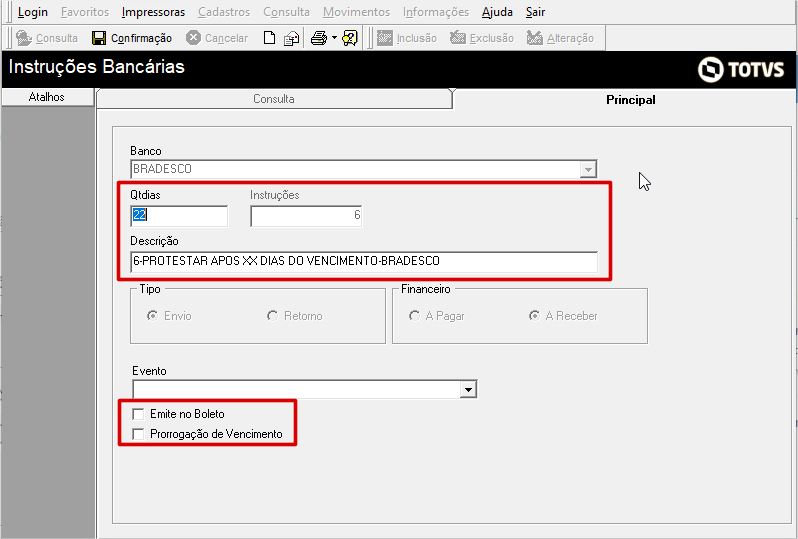Open the Informações menu
This screenshot has width=798, height=539.
coord(436,12)
